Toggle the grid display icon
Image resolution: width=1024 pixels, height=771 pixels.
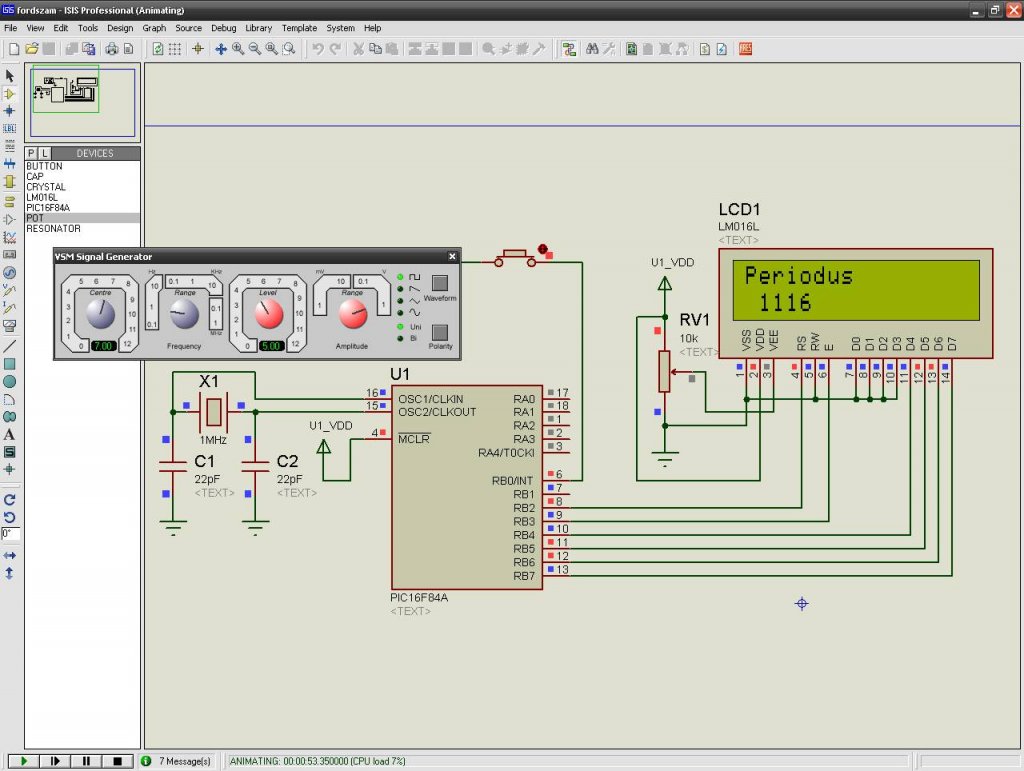[175, 49]
